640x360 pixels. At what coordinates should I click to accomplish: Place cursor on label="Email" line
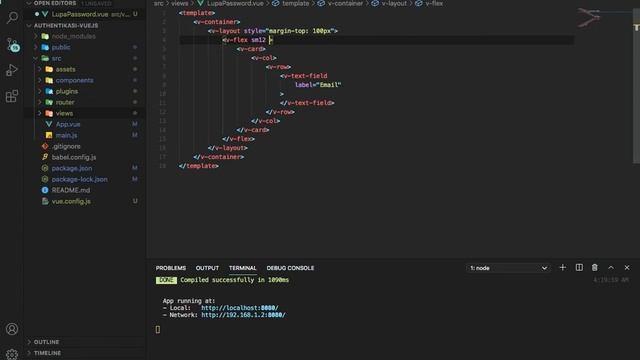[x=318, y=85]
